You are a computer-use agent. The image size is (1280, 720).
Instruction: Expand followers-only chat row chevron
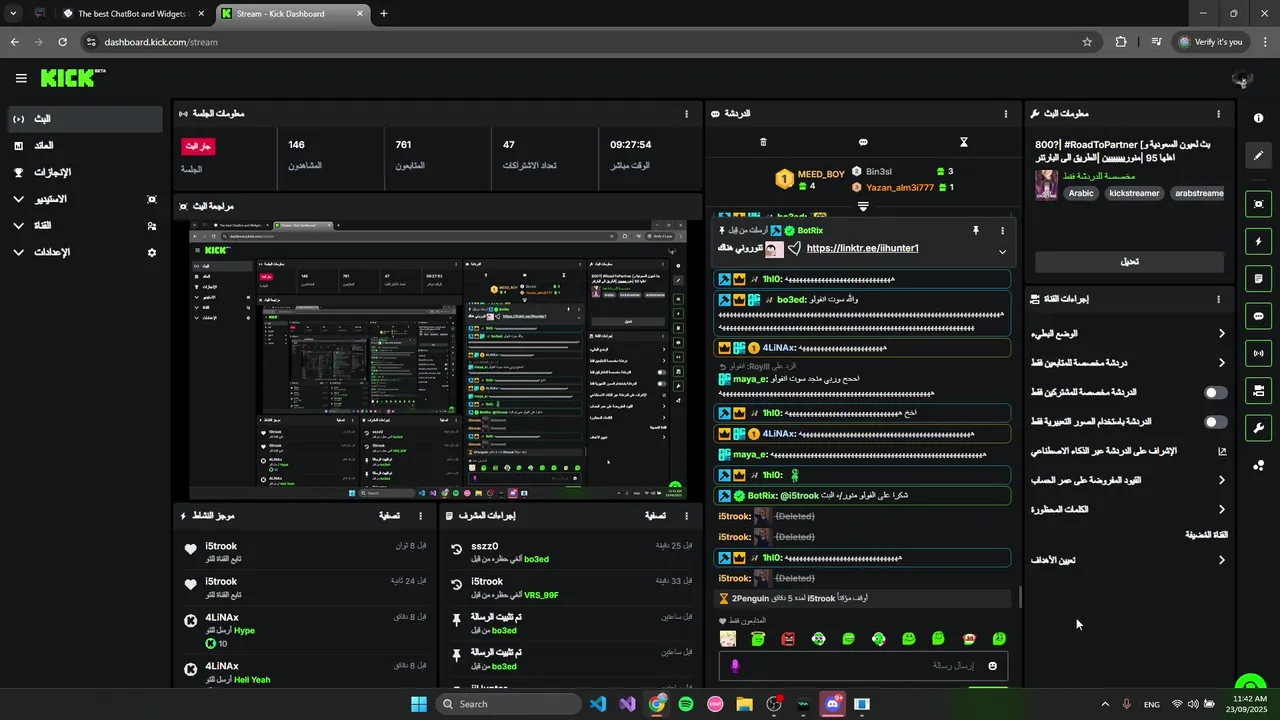[1221, 363]
